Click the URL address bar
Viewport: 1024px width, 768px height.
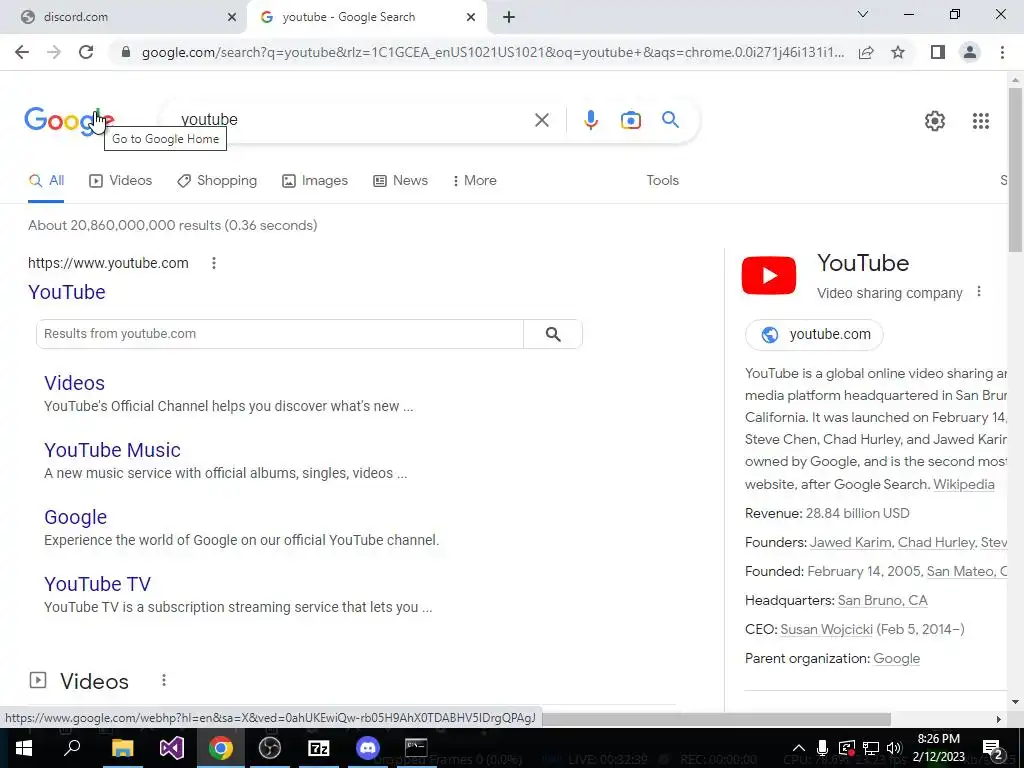point(493,52)
